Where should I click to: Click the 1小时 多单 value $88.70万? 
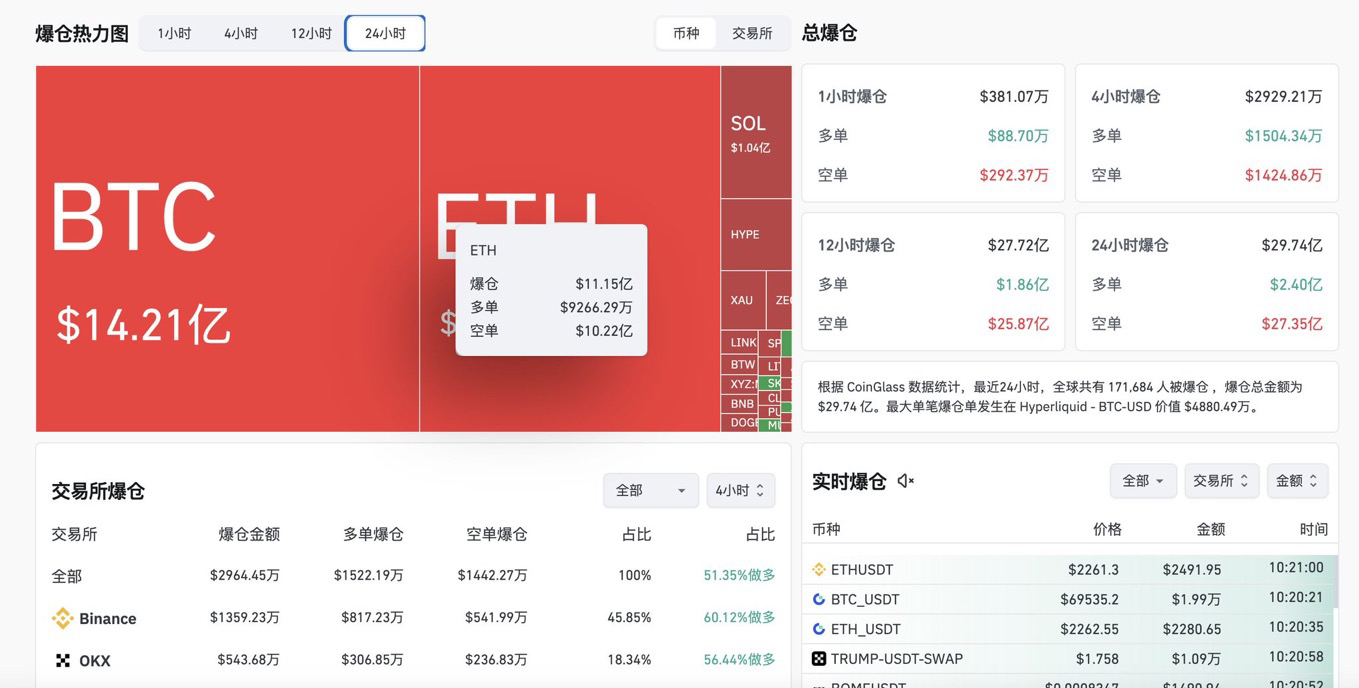click(1018, 136)
